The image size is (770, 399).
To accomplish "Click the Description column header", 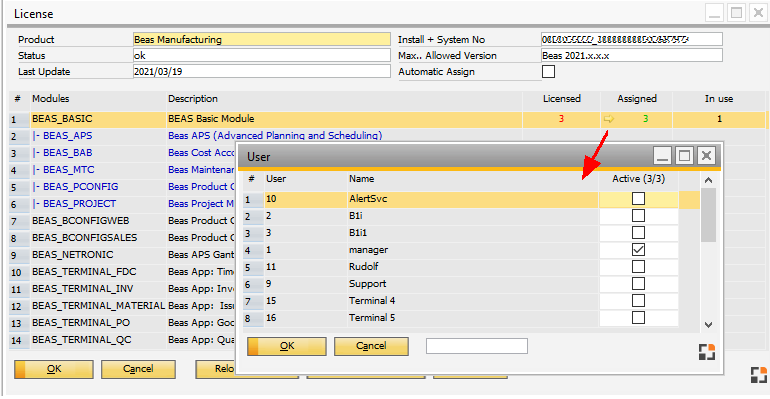I will point(344,99).
